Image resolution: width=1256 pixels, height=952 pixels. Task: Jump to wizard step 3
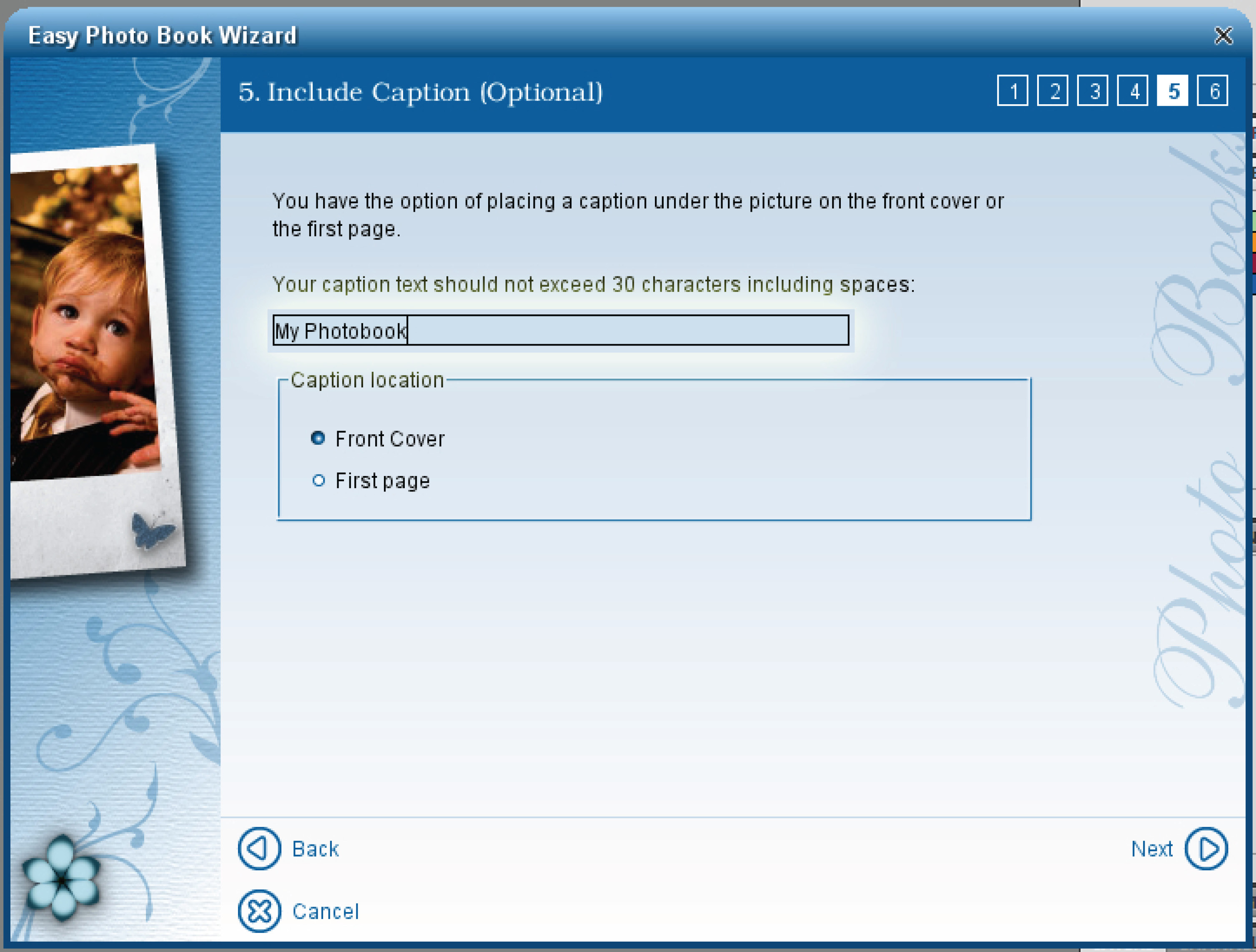1093,91
